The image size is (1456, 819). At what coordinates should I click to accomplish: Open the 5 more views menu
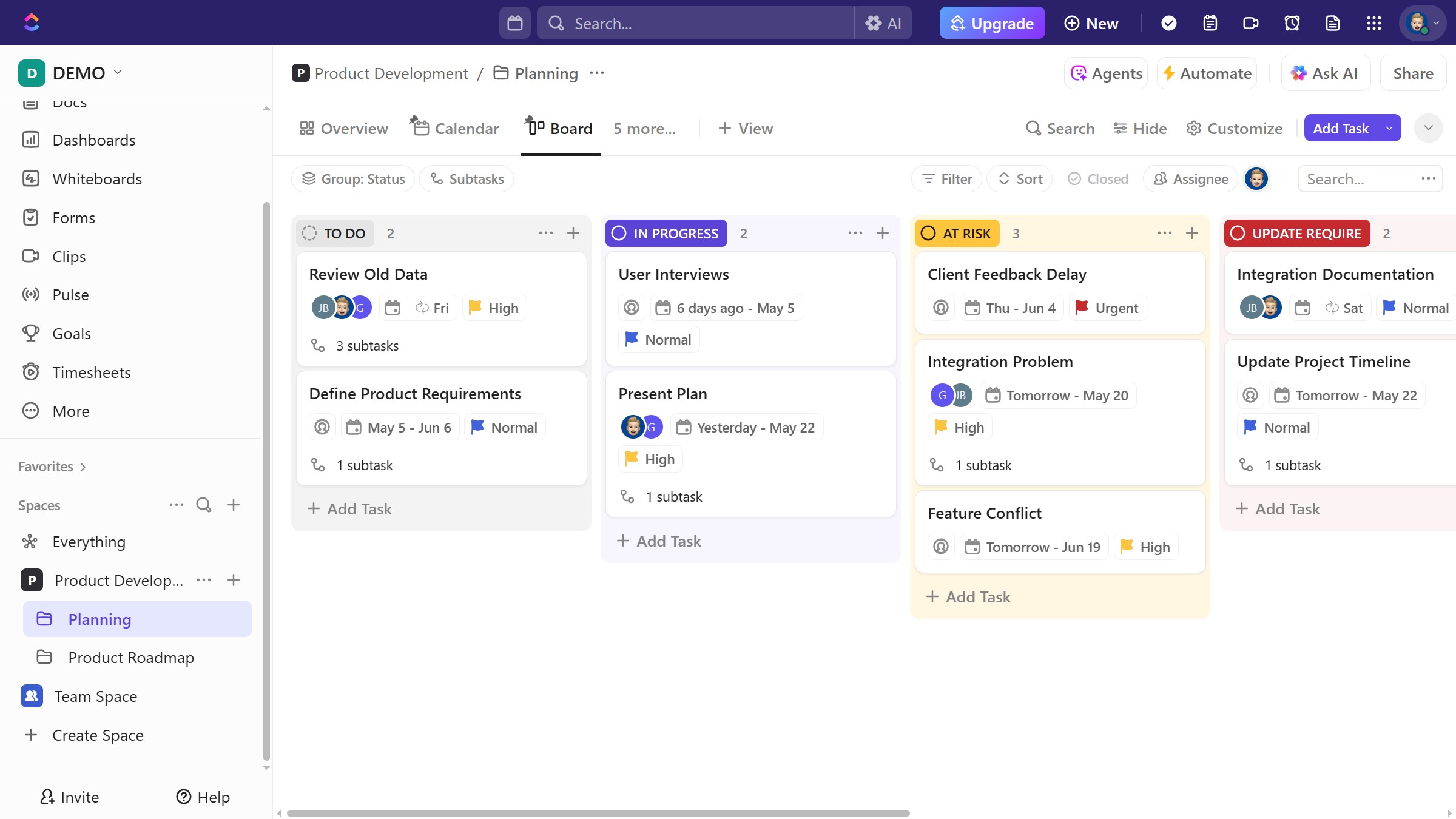pos(644,129)
